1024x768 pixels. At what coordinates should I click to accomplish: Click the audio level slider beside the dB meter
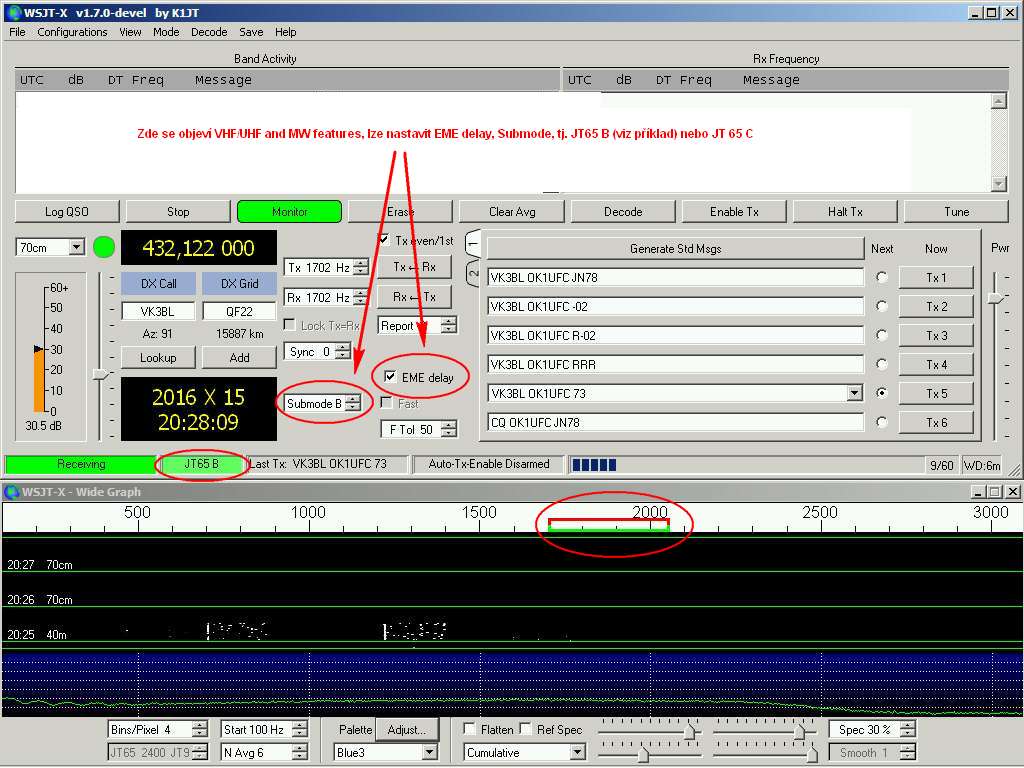click(x=100, y=375)
